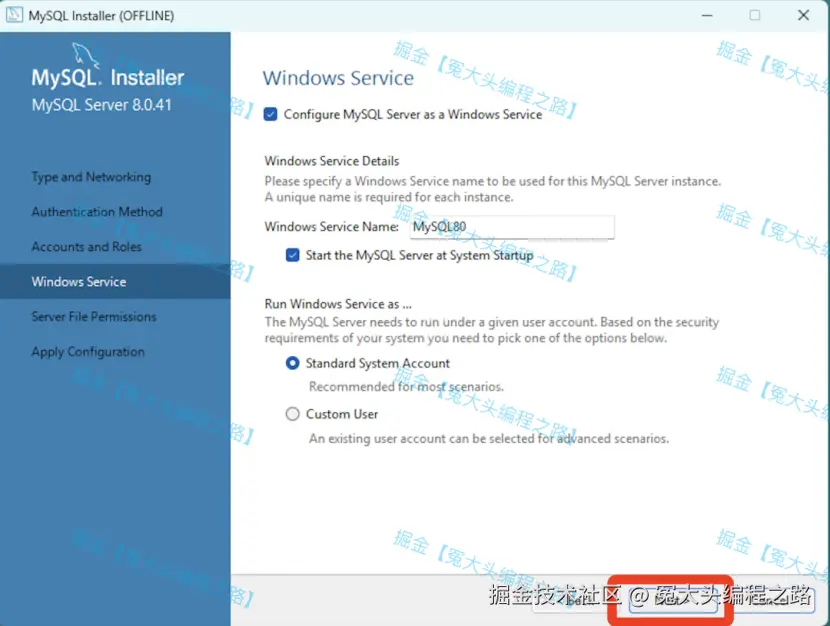This screenshot has height=626, width=830.
Task: Go to the Authentication Method step
Action: [97, 212]
